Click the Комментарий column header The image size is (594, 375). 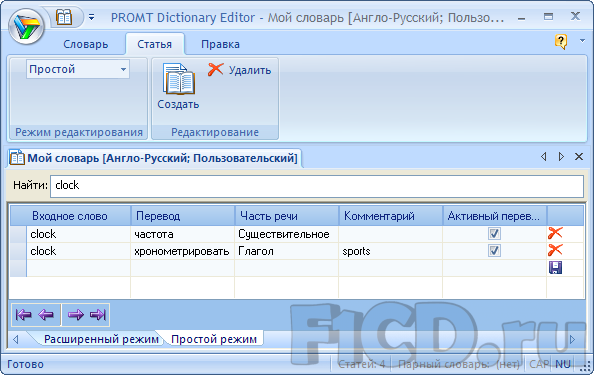[391, 216]
